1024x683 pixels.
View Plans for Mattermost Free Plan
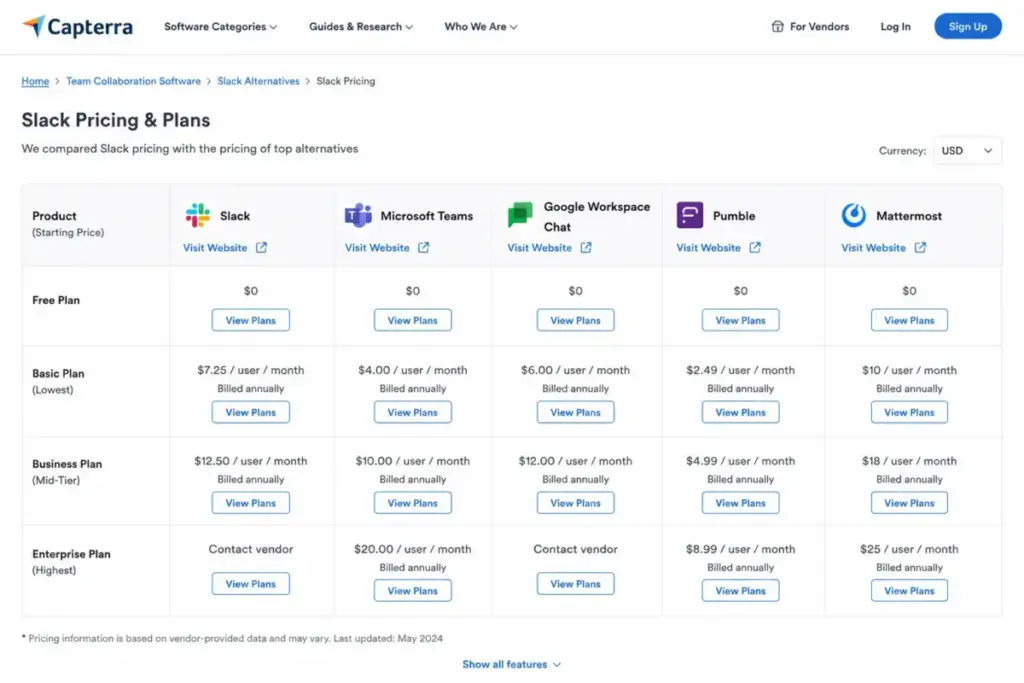(x=909, y=320)
